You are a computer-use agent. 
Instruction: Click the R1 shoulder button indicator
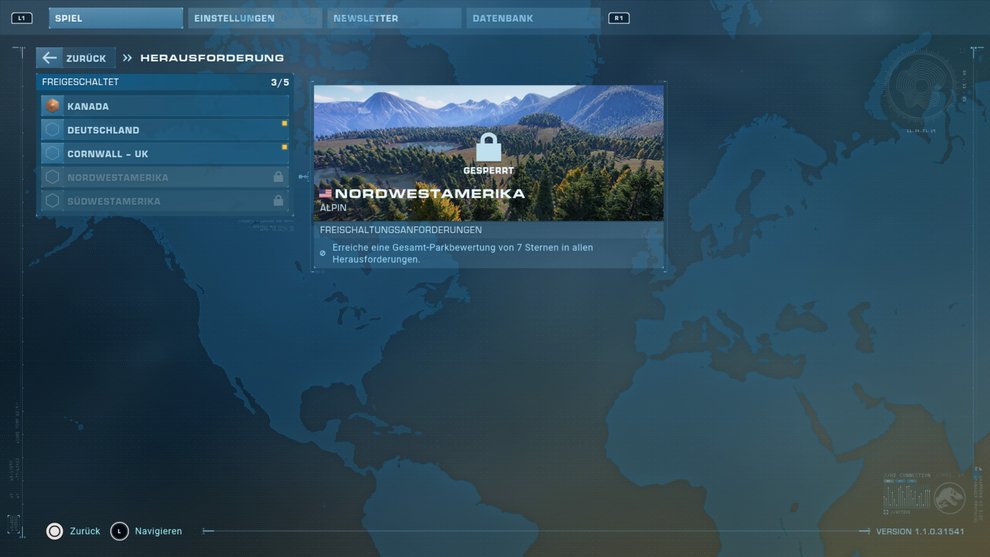(619, 18)
